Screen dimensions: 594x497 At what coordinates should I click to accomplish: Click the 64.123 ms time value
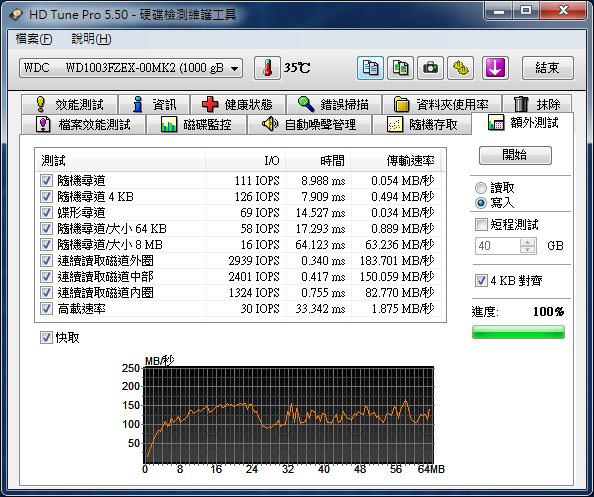tap(320, 245)
